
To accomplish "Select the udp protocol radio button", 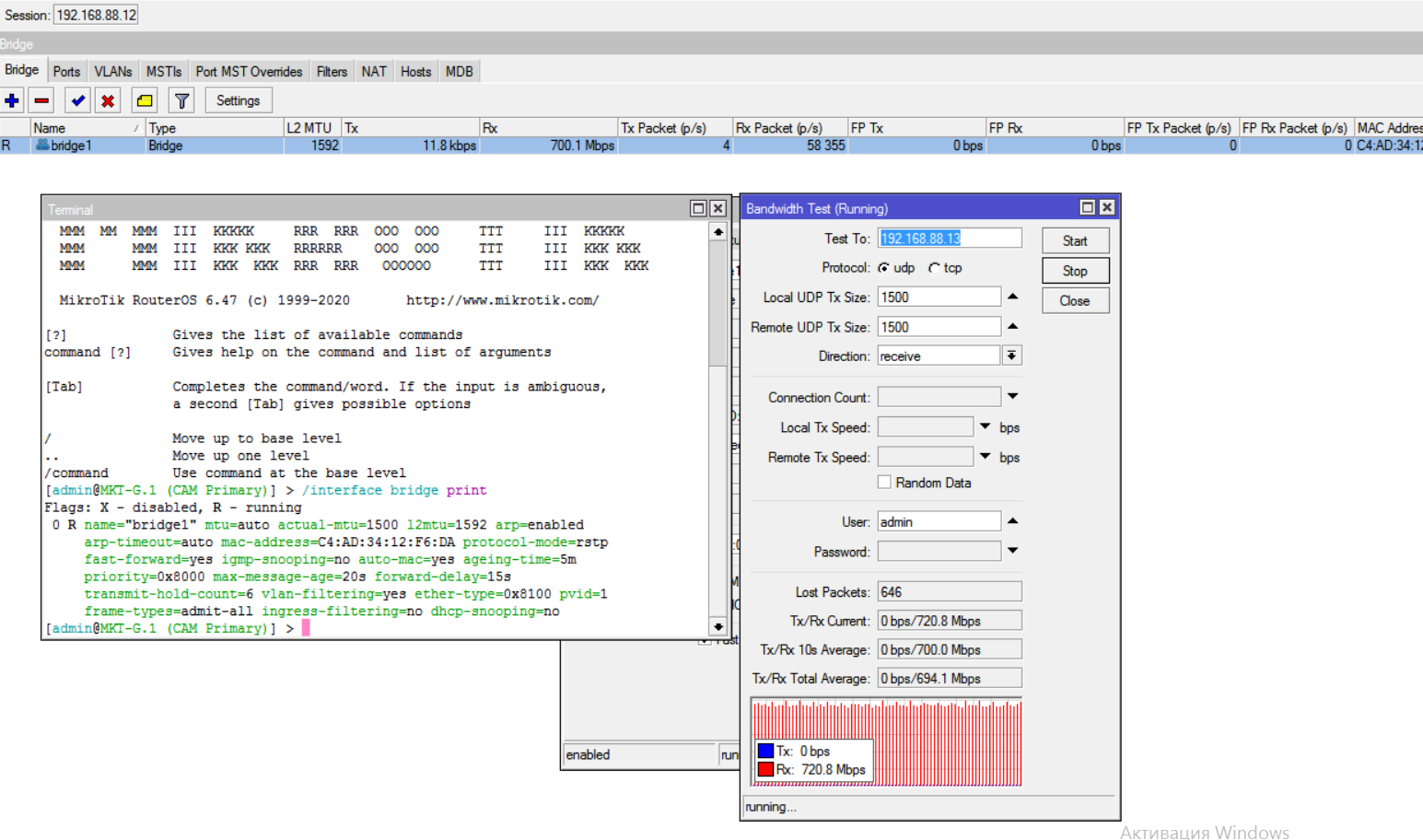I will coord(884,268).
